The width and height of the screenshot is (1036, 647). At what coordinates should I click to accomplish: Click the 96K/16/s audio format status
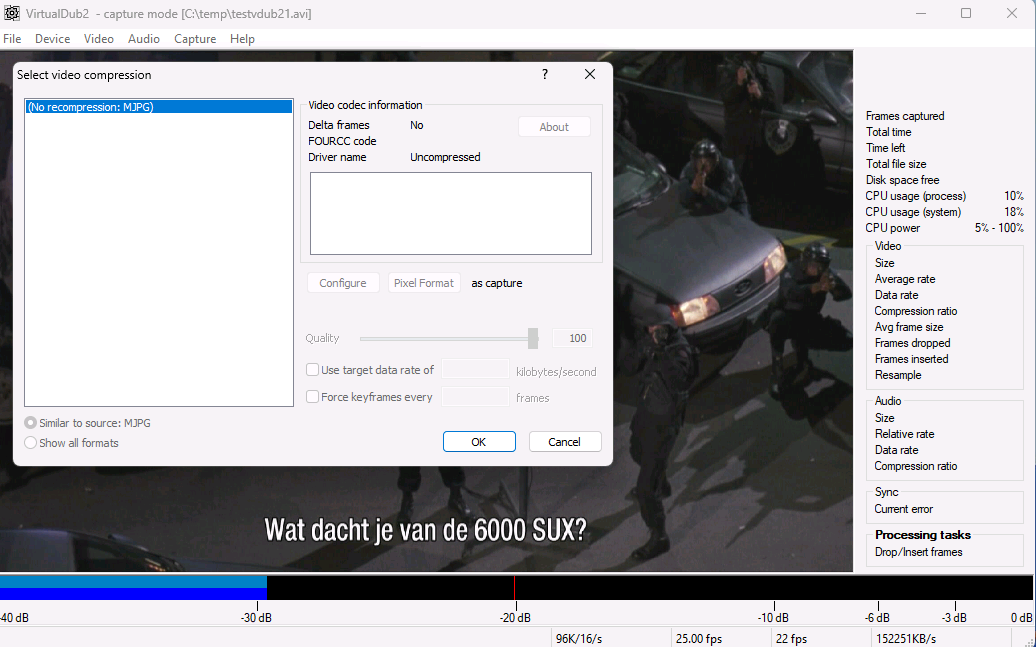point(579,639)
